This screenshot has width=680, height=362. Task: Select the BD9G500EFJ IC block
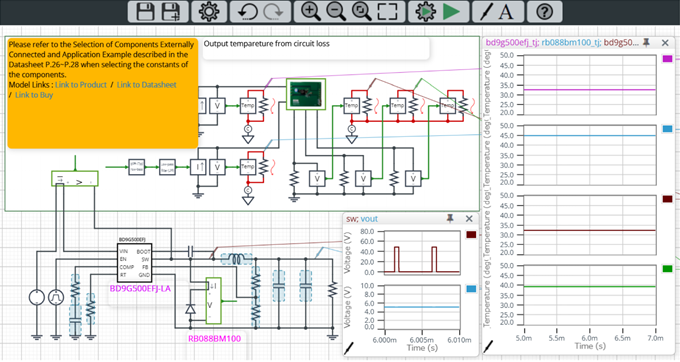pos(134,263)
